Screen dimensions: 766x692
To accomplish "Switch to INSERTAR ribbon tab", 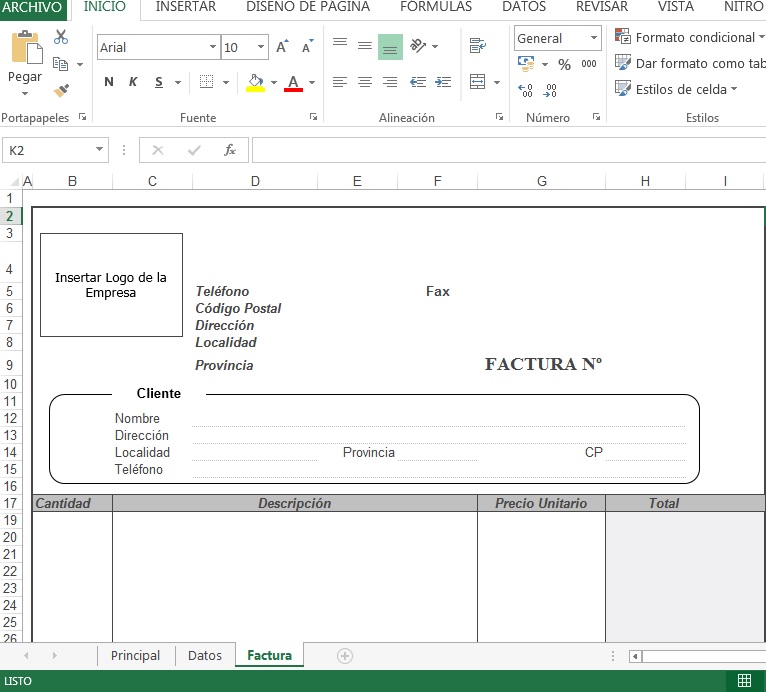I will coord(186,7).
